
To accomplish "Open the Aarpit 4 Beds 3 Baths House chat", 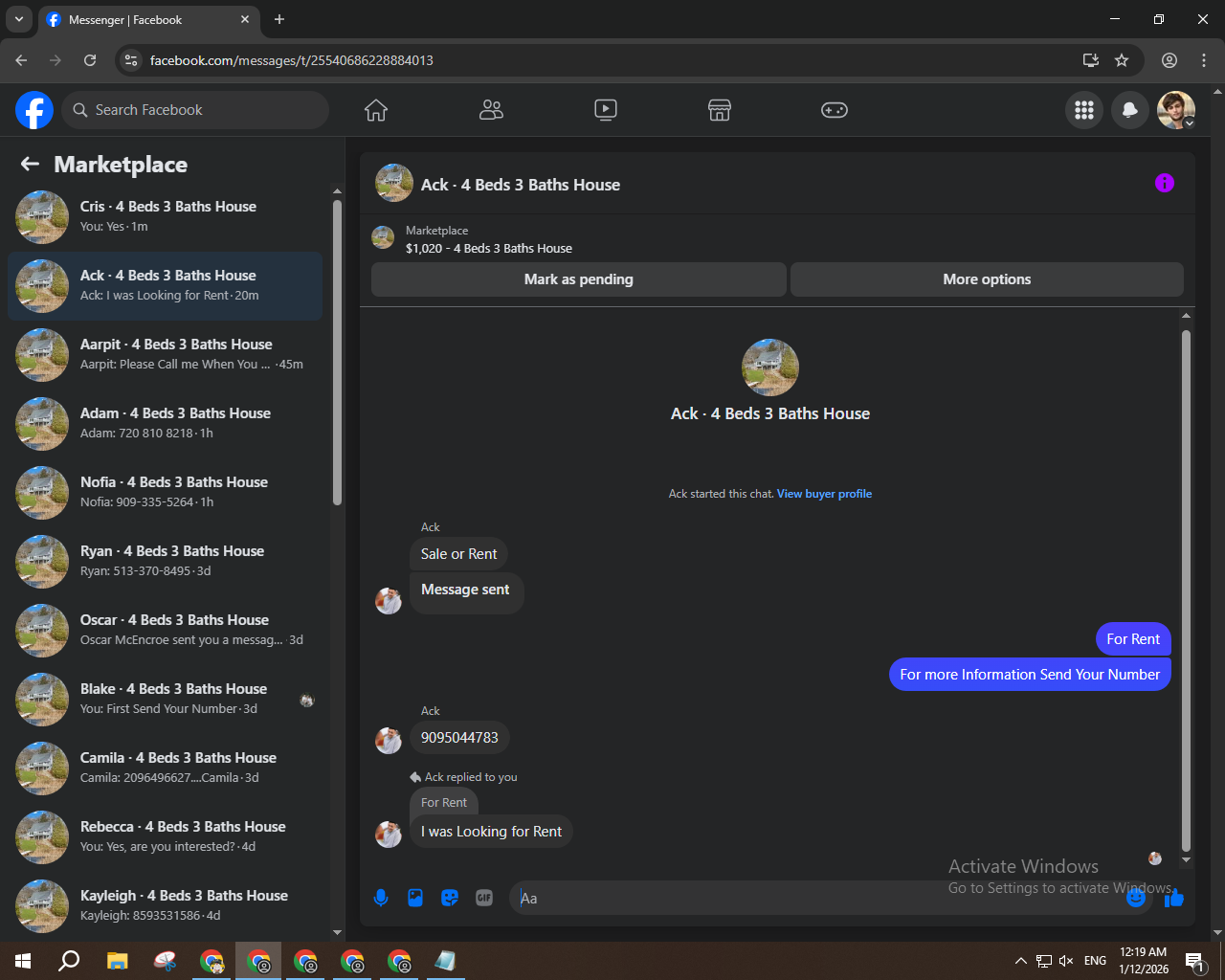I will click(165, 355).
